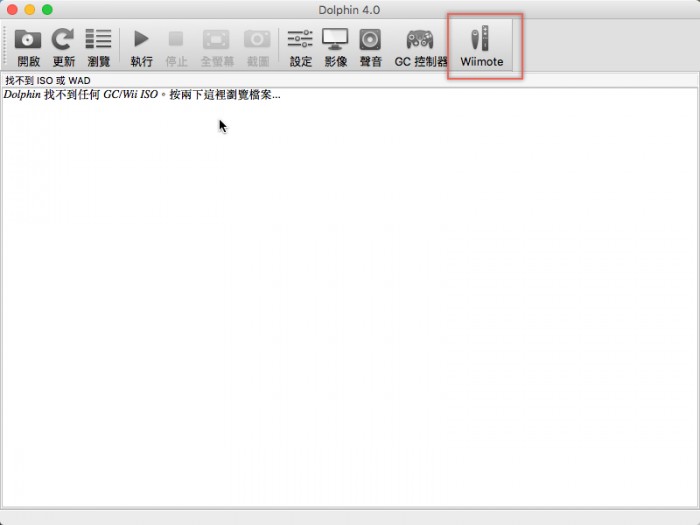Screen dimensions: 700x525
Task: Maximize Dolphin window with green button
Action: 47,9
